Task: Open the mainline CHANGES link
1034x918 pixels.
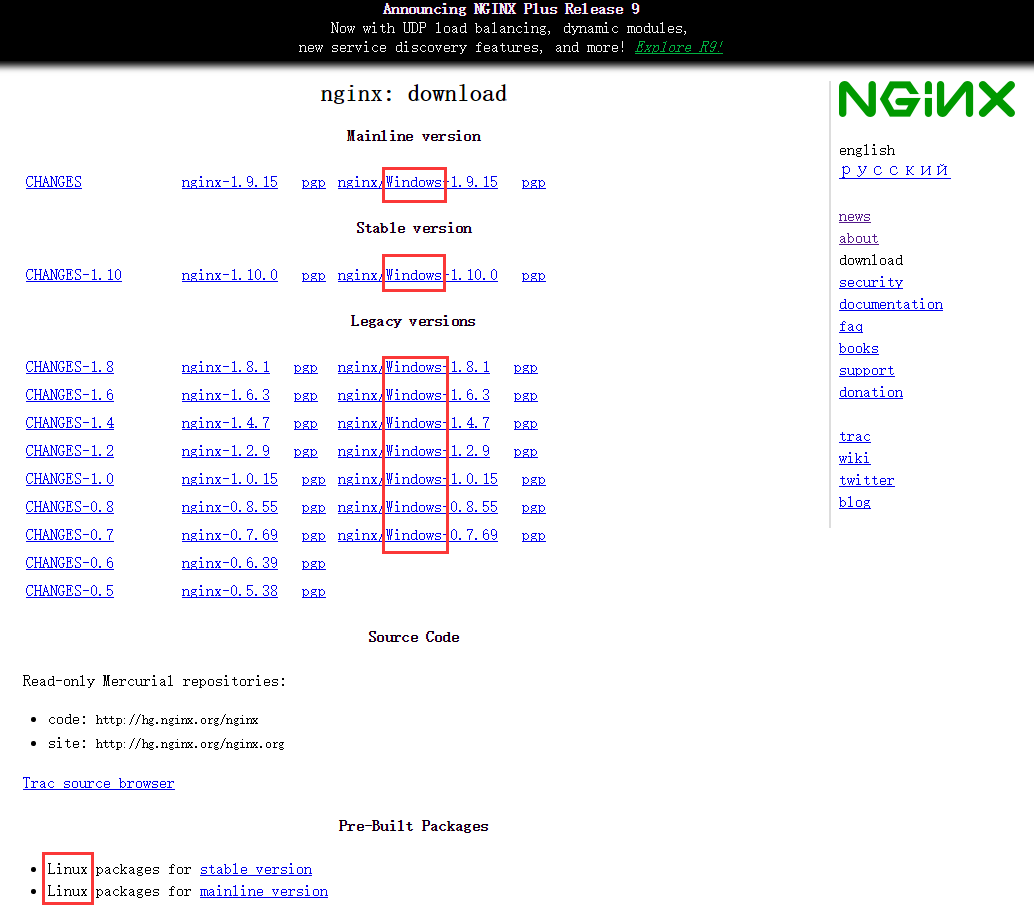Action: point(53,182)
